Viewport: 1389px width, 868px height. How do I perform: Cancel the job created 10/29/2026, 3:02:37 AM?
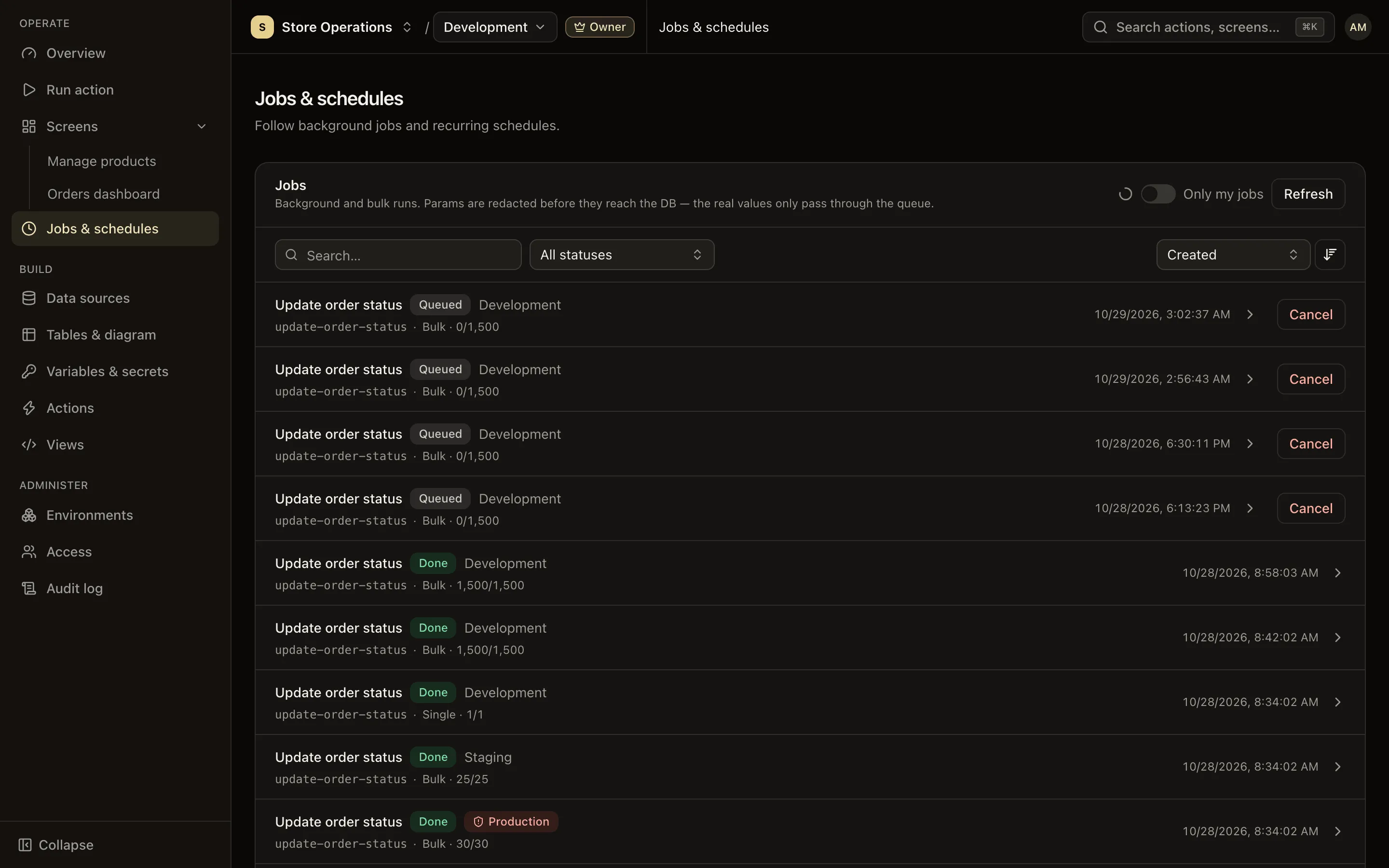click(1310, 314)
